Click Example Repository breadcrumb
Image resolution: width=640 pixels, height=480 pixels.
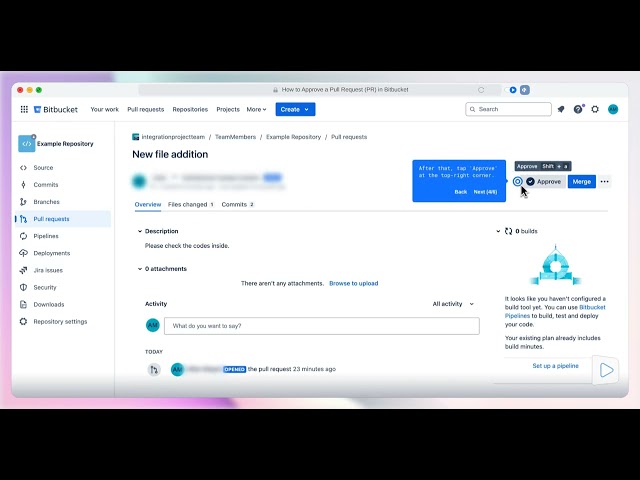pyautogui.click(x=293, y=137)
